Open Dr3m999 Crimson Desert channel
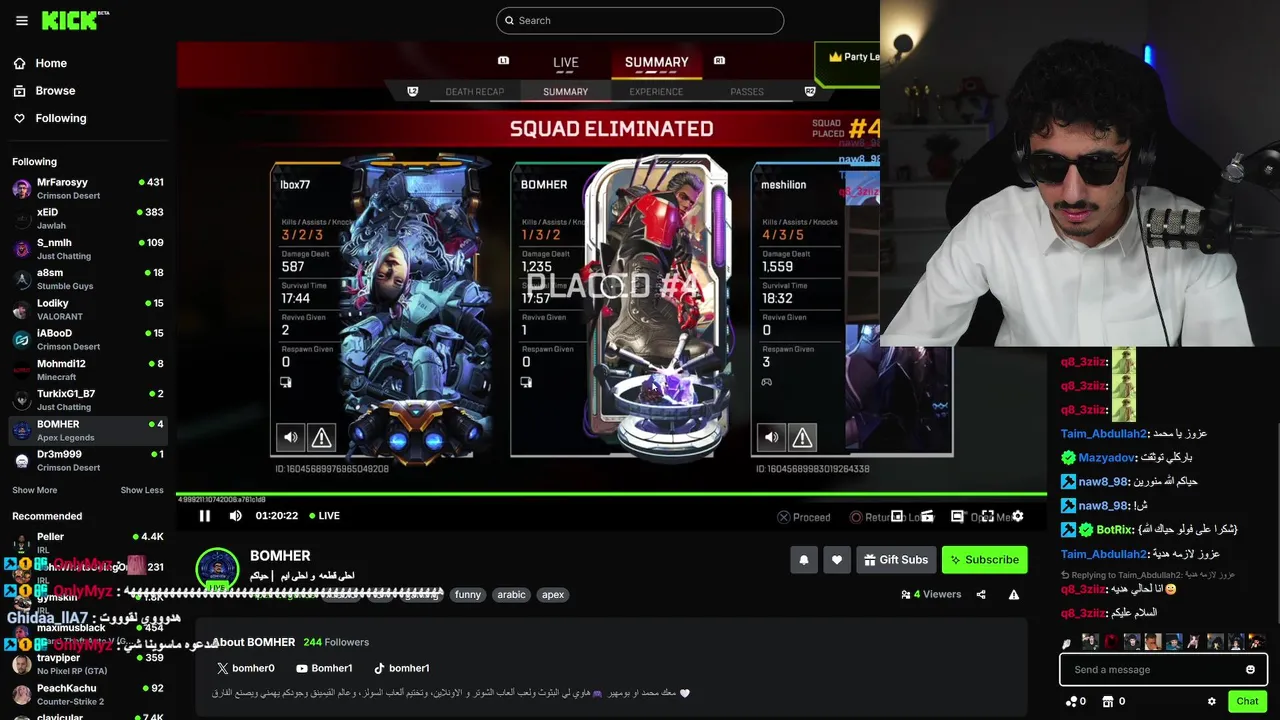1280x720 pixels. (87, 460)
